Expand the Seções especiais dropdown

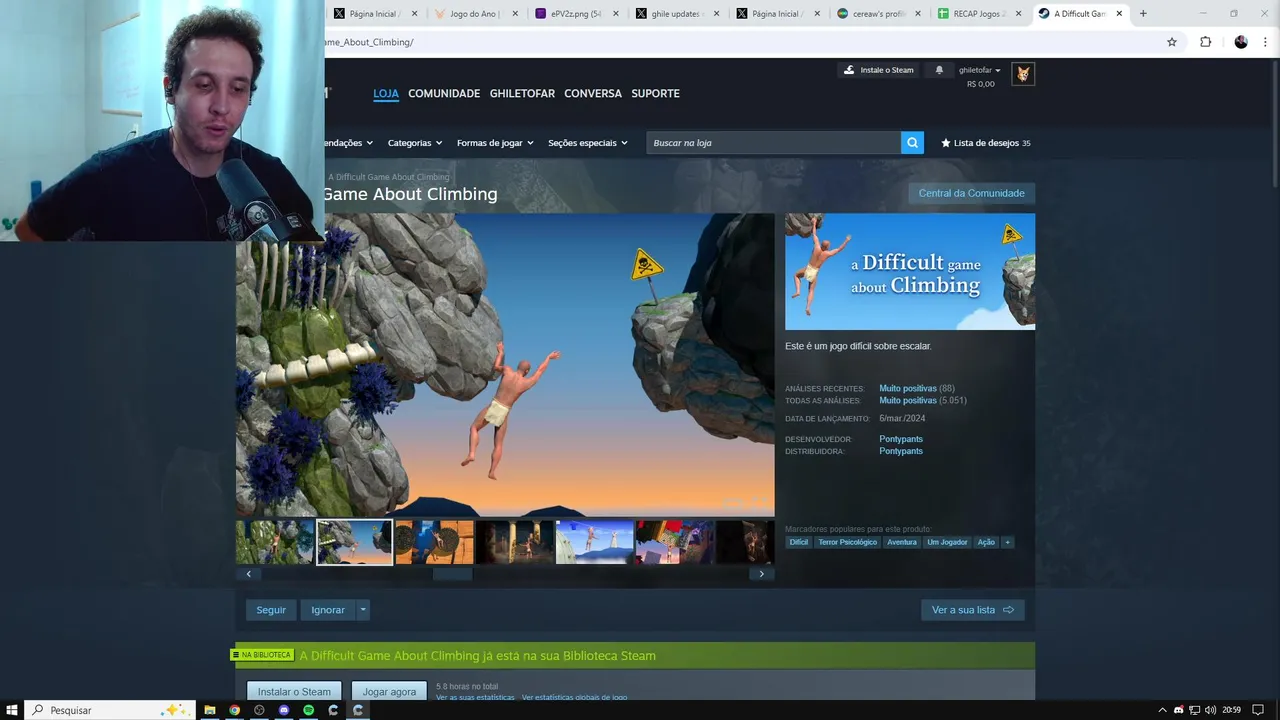pyautogui.click(x=588, y=143)
